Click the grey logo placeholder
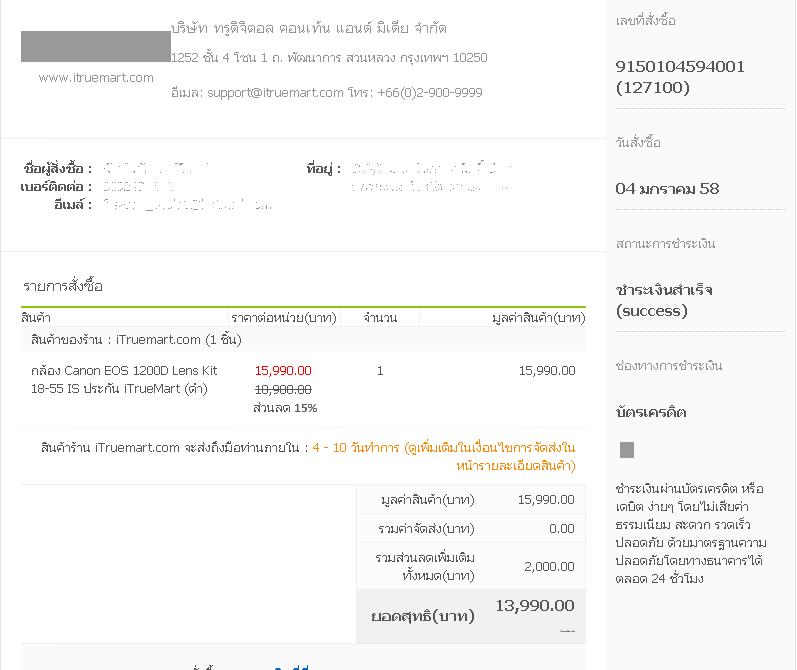This screenshot has height=670, width=797. click(96, 46)
